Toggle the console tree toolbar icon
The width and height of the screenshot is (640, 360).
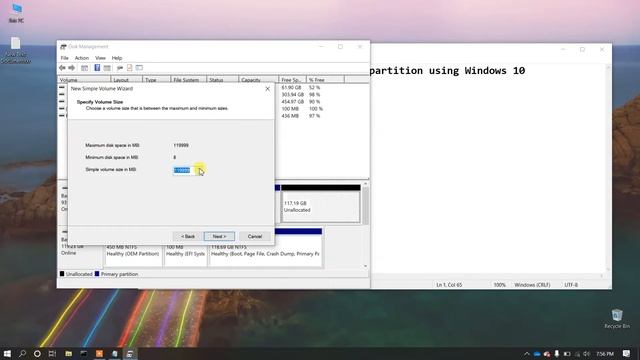point(84,68)
